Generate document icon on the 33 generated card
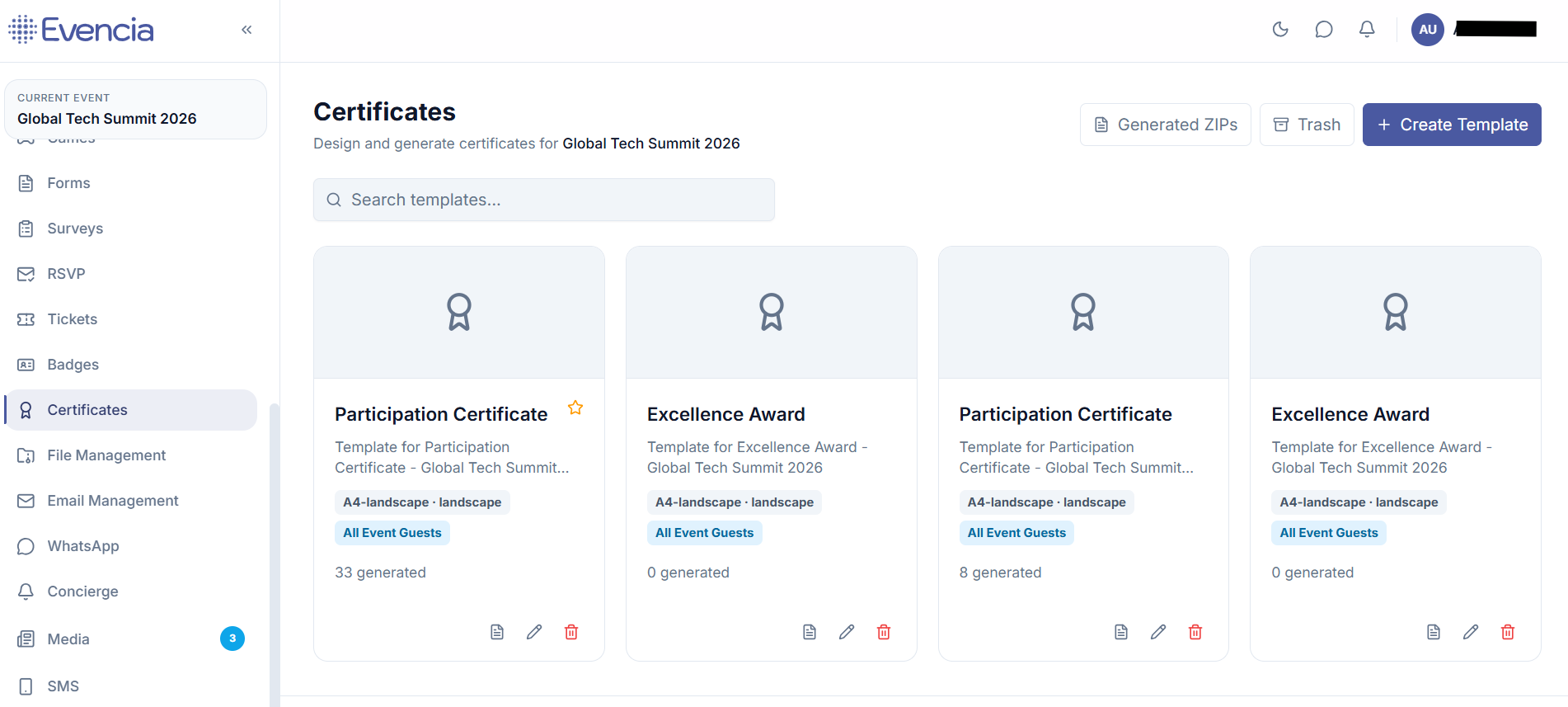This screenshot has height=707, width=1568. coord(497,632)
